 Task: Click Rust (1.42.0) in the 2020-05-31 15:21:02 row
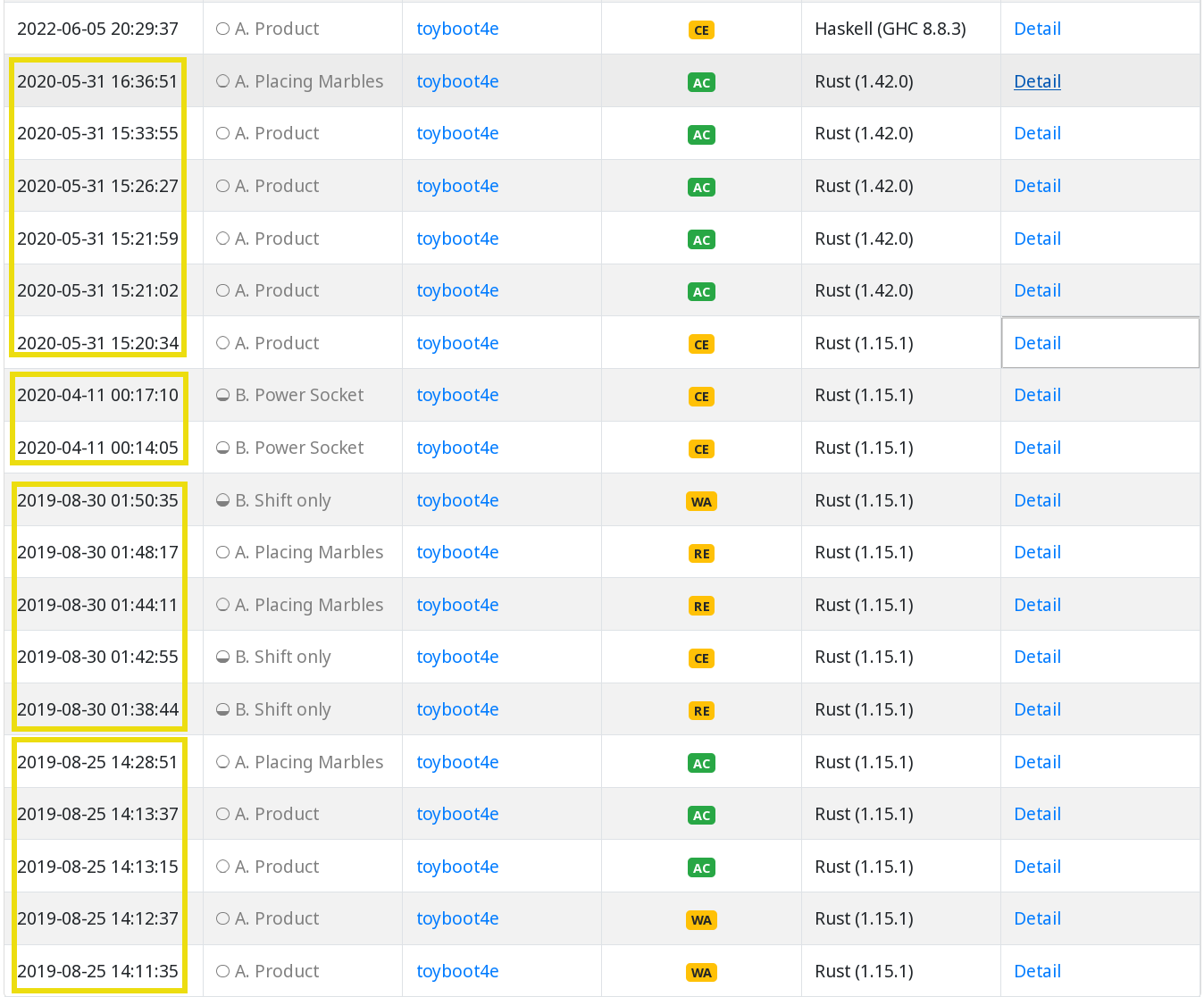[864, 290]
